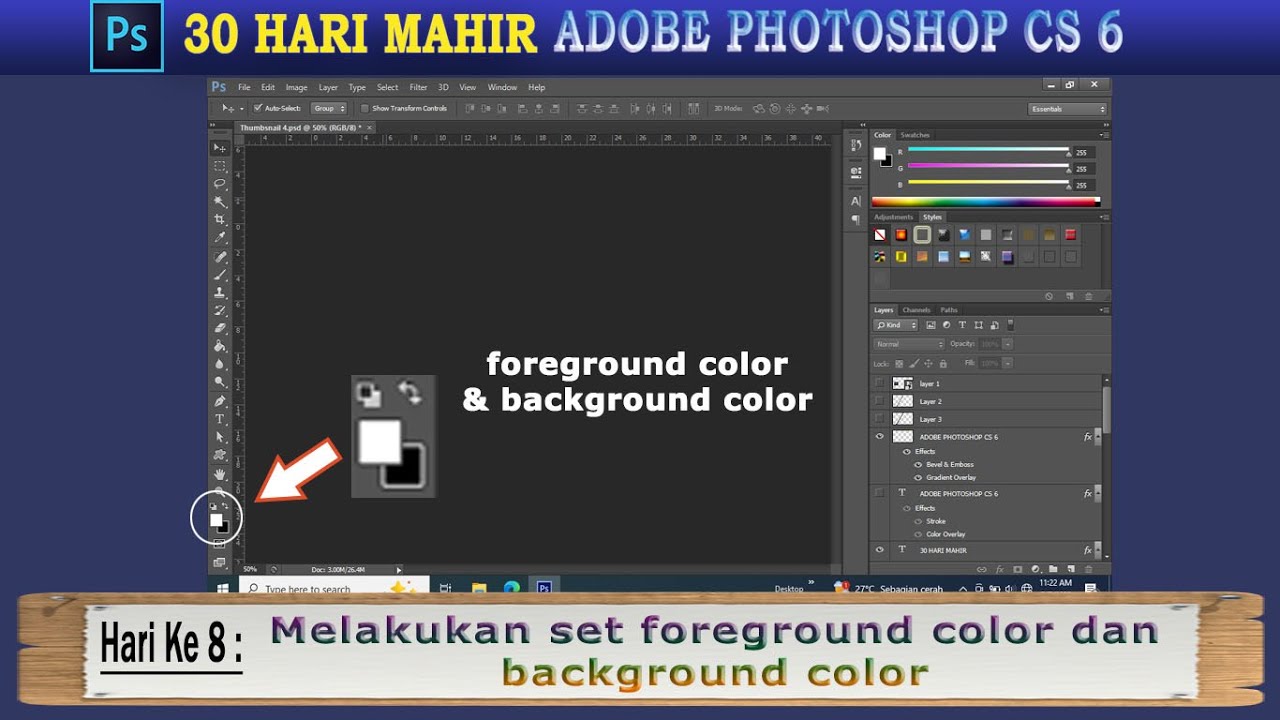Image resolution: width=1280 pixels, height=720 pixels.
Task: Click the zoom percentage field 50%
Action: point(251,569)
